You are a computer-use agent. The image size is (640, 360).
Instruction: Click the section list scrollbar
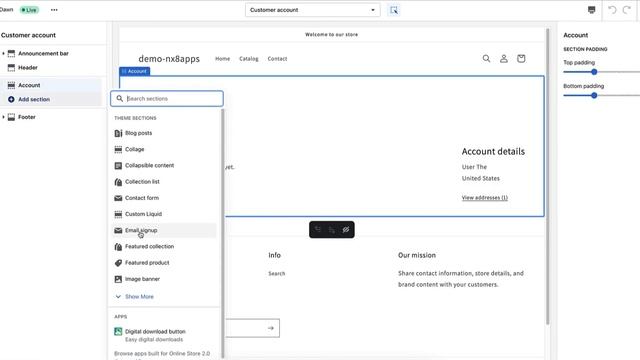click(x=223, y=233)
